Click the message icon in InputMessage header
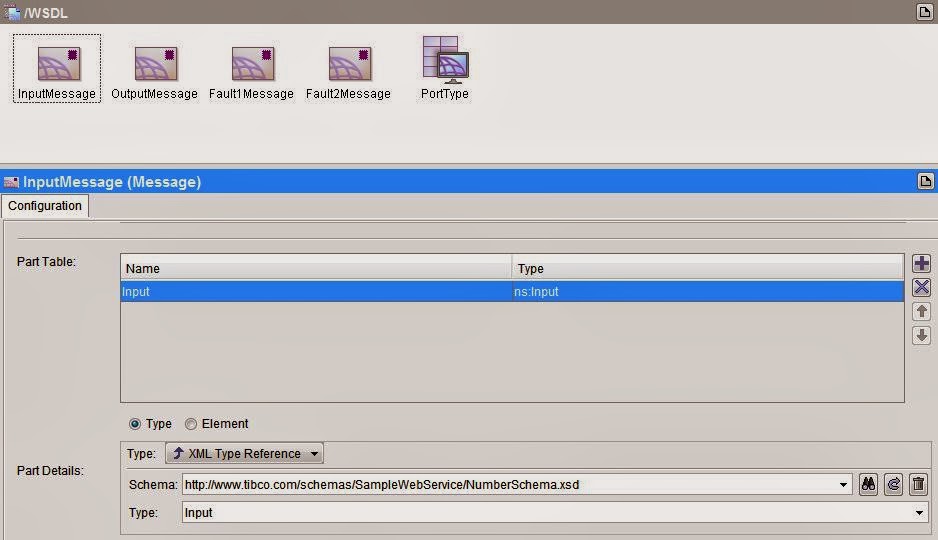 11,182
